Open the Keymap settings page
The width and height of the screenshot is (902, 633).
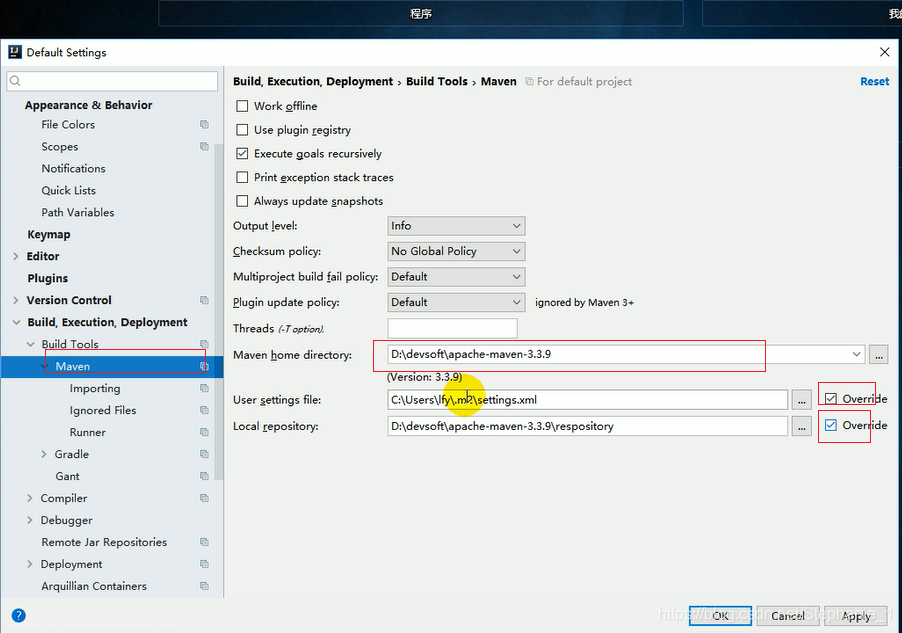pos(49,234)
